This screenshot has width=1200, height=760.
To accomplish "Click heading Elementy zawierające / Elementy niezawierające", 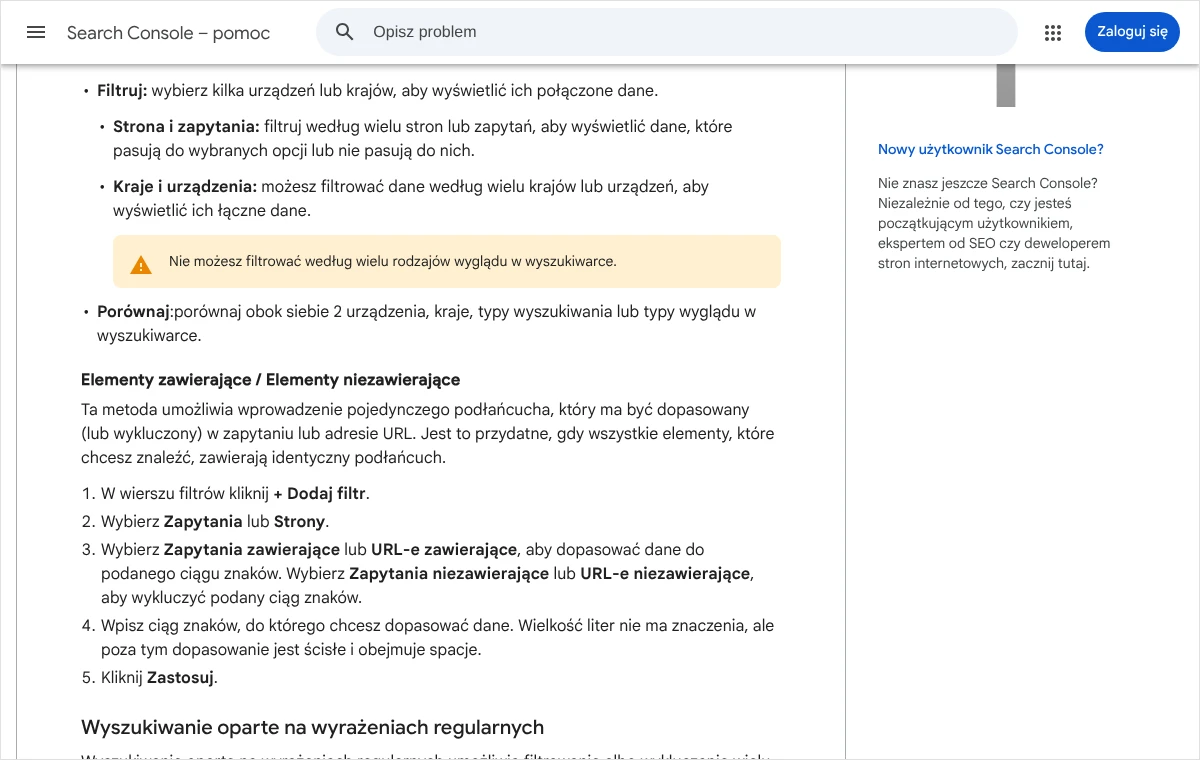I will [x=271, y=380].
